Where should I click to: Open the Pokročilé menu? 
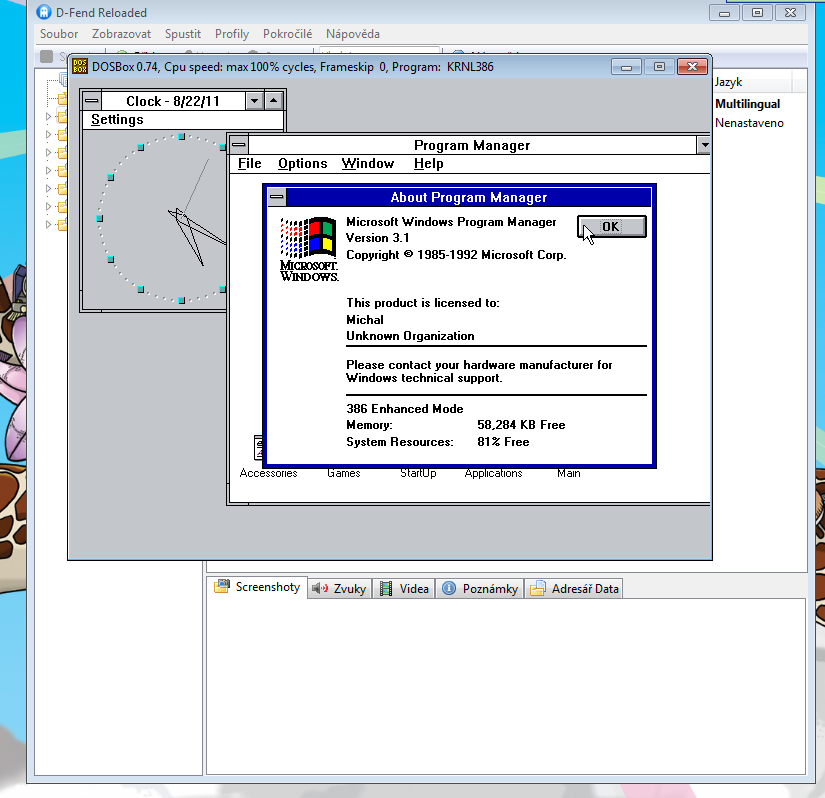[x=287, y=34]
